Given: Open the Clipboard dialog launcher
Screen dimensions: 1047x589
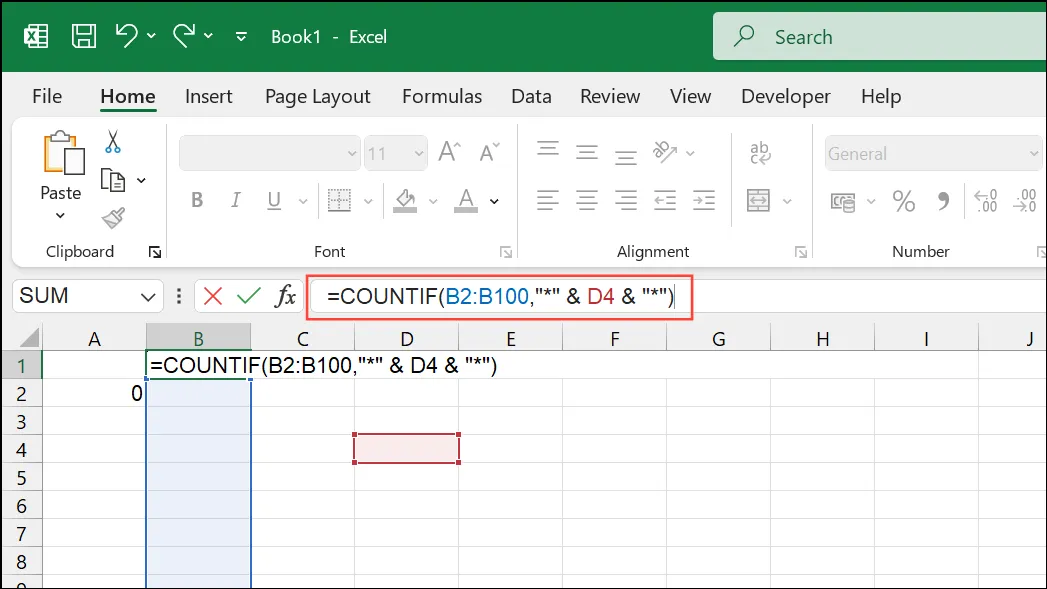Looking at the screenshot, I should coord(155,252).
